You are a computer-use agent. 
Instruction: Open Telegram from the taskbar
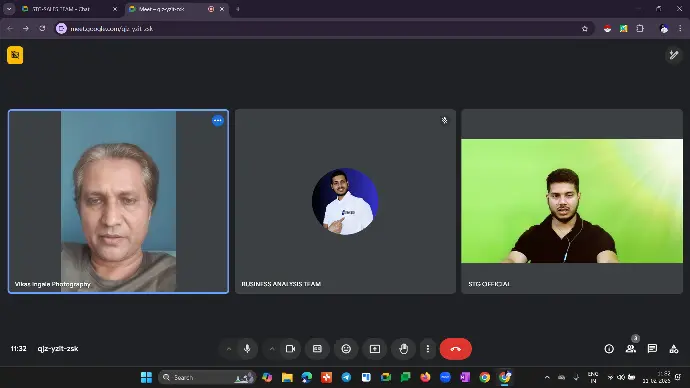[346, 377]
